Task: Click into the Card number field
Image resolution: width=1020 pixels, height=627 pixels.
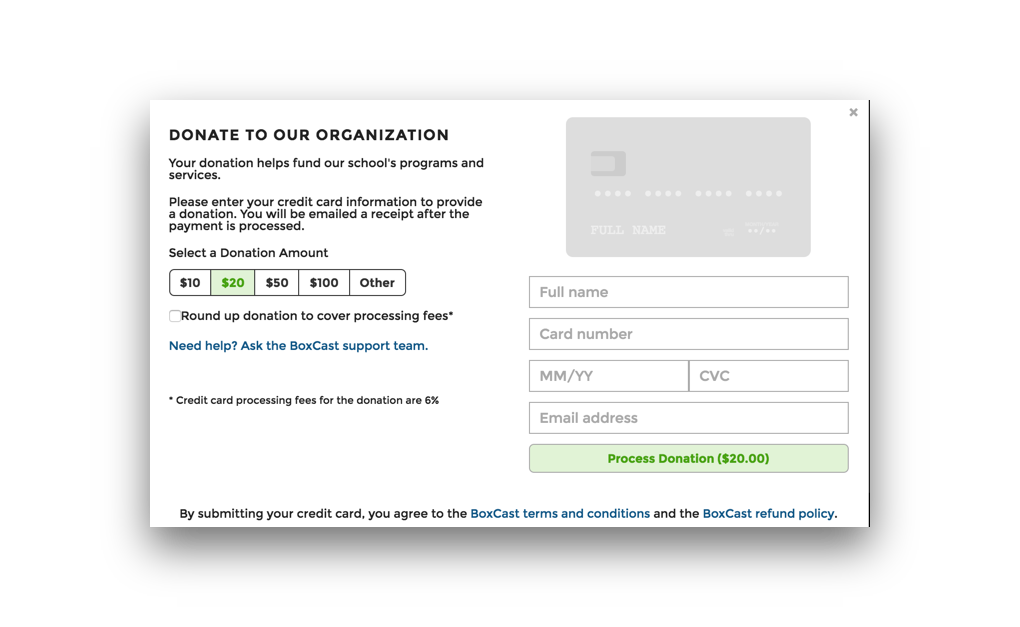Action: [x=688, y=334]
